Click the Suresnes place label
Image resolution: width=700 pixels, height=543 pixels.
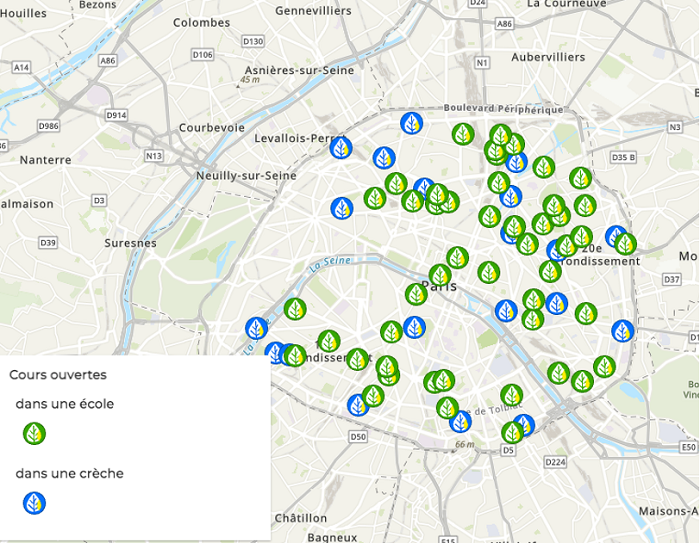coord(130,243)
